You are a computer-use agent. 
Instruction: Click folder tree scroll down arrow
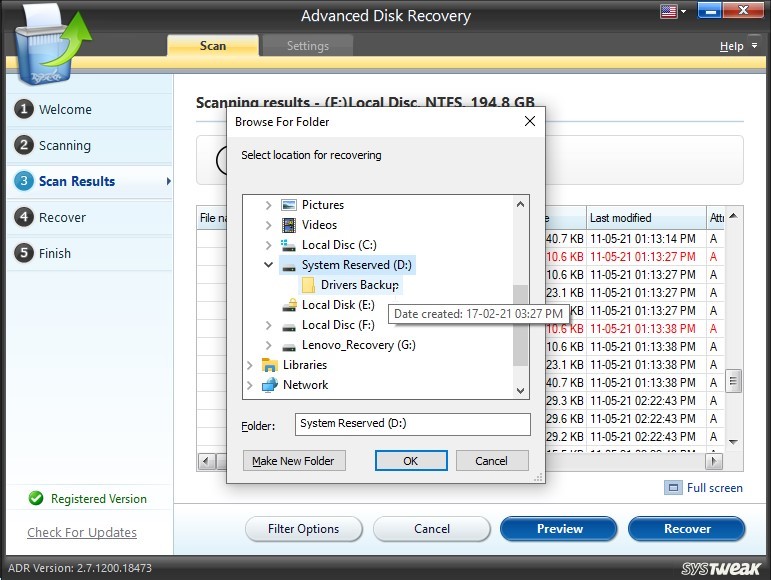520,390
